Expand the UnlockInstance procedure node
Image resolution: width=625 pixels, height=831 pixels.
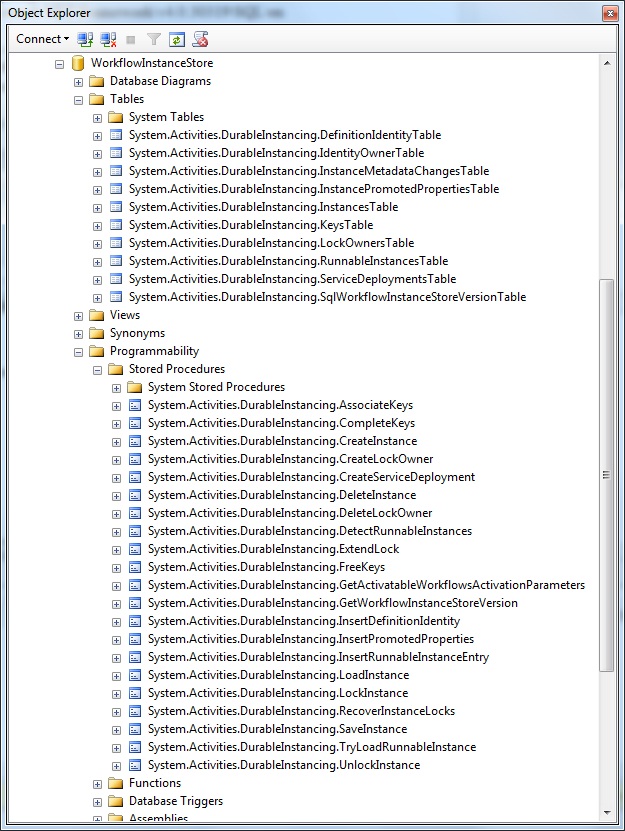pos(117,766)
